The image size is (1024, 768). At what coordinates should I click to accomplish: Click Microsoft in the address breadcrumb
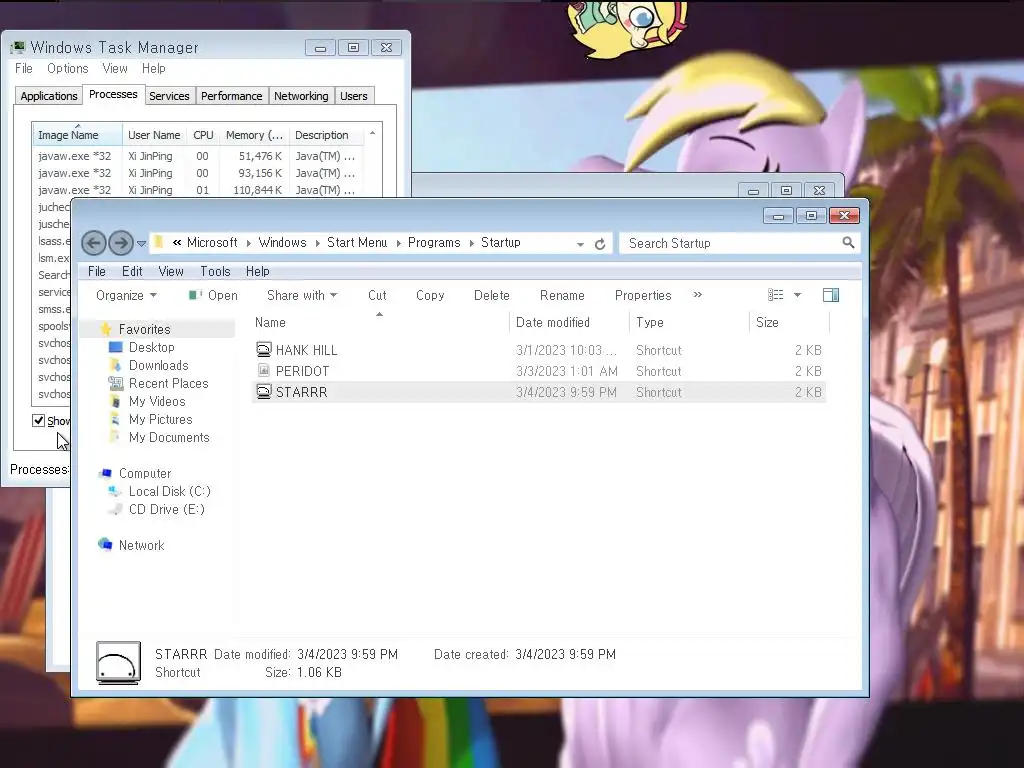click(212, 242)
